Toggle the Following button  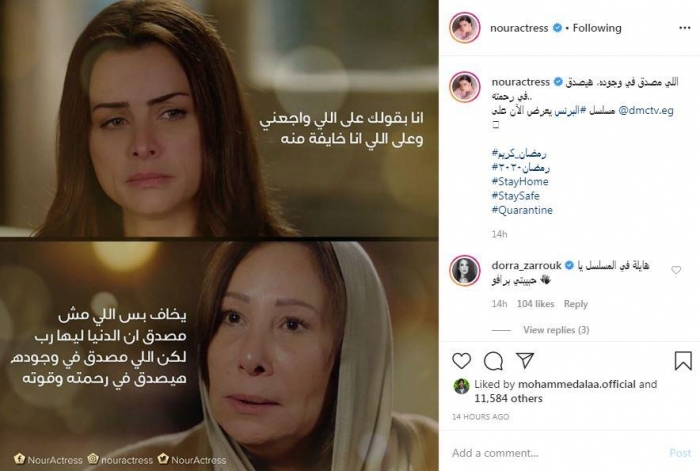point(597,28)
